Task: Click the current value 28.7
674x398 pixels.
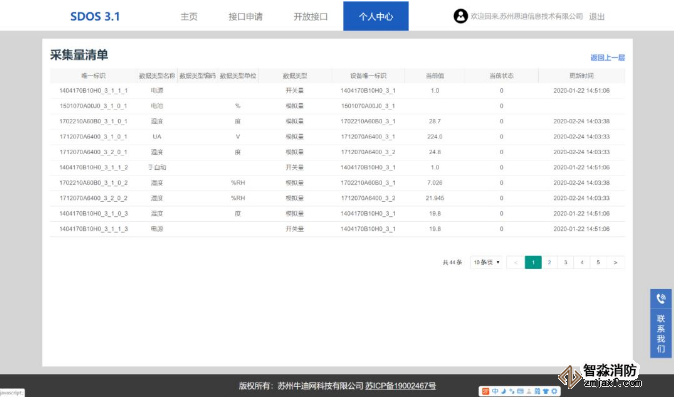Action: [x=435, y=121]
